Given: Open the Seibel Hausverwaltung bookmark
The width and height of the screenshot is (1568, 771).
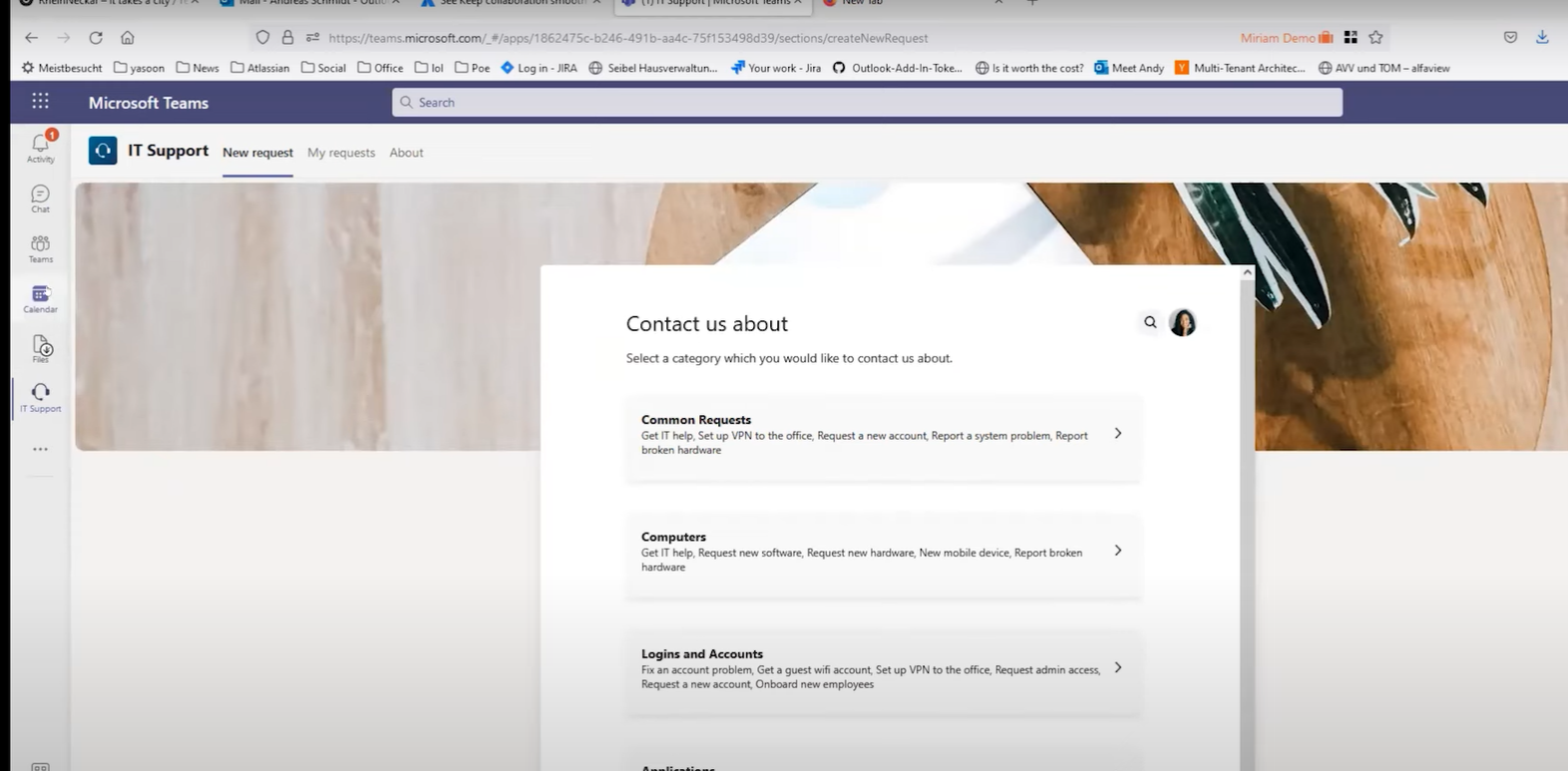Looking at the screenshot, I should tap(653, 68).
